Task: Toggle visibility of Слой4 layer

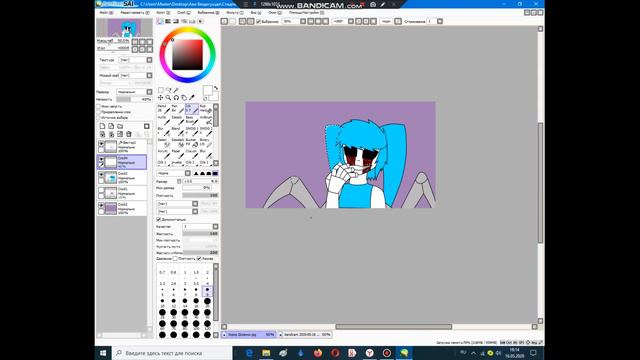Action: click(x=101, y=159)
